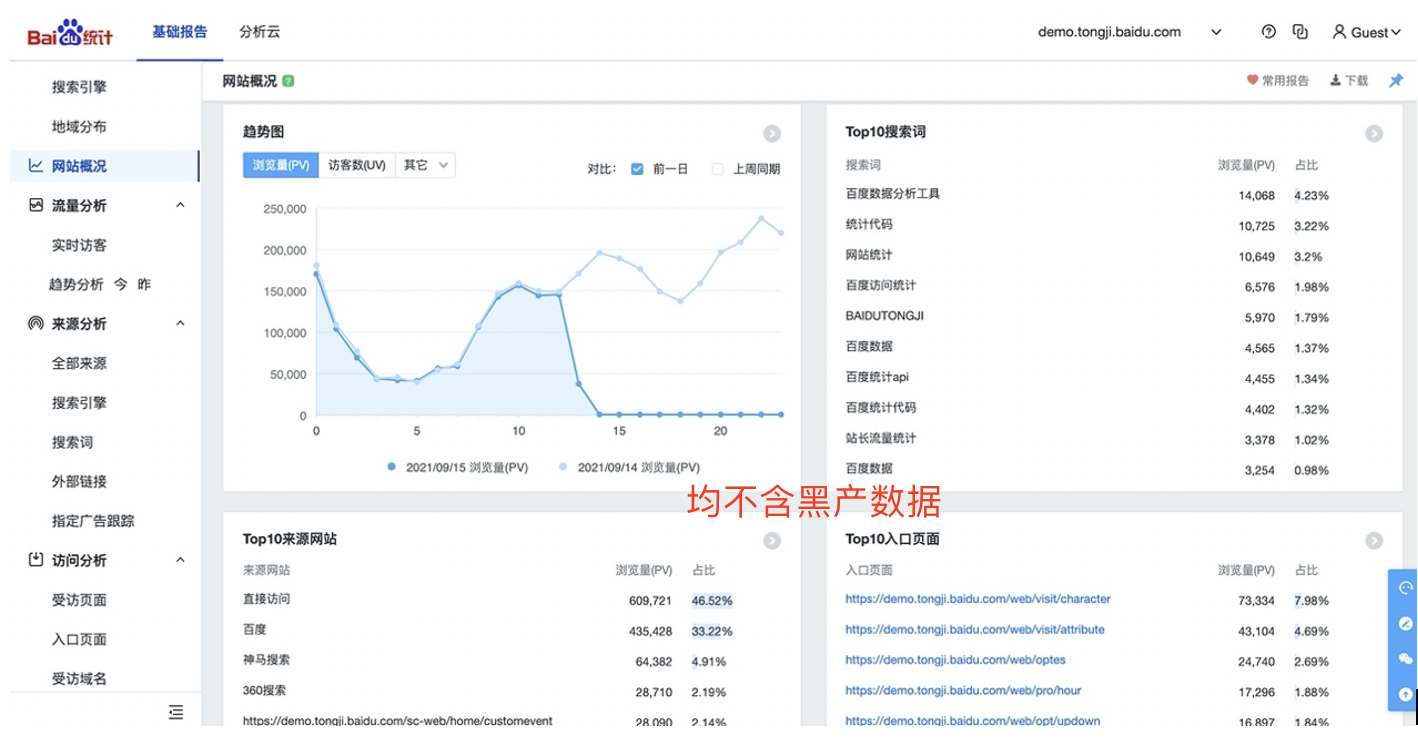
Task: Toggle the 前一日 comparison checkbox
Action: coord(637,169)
